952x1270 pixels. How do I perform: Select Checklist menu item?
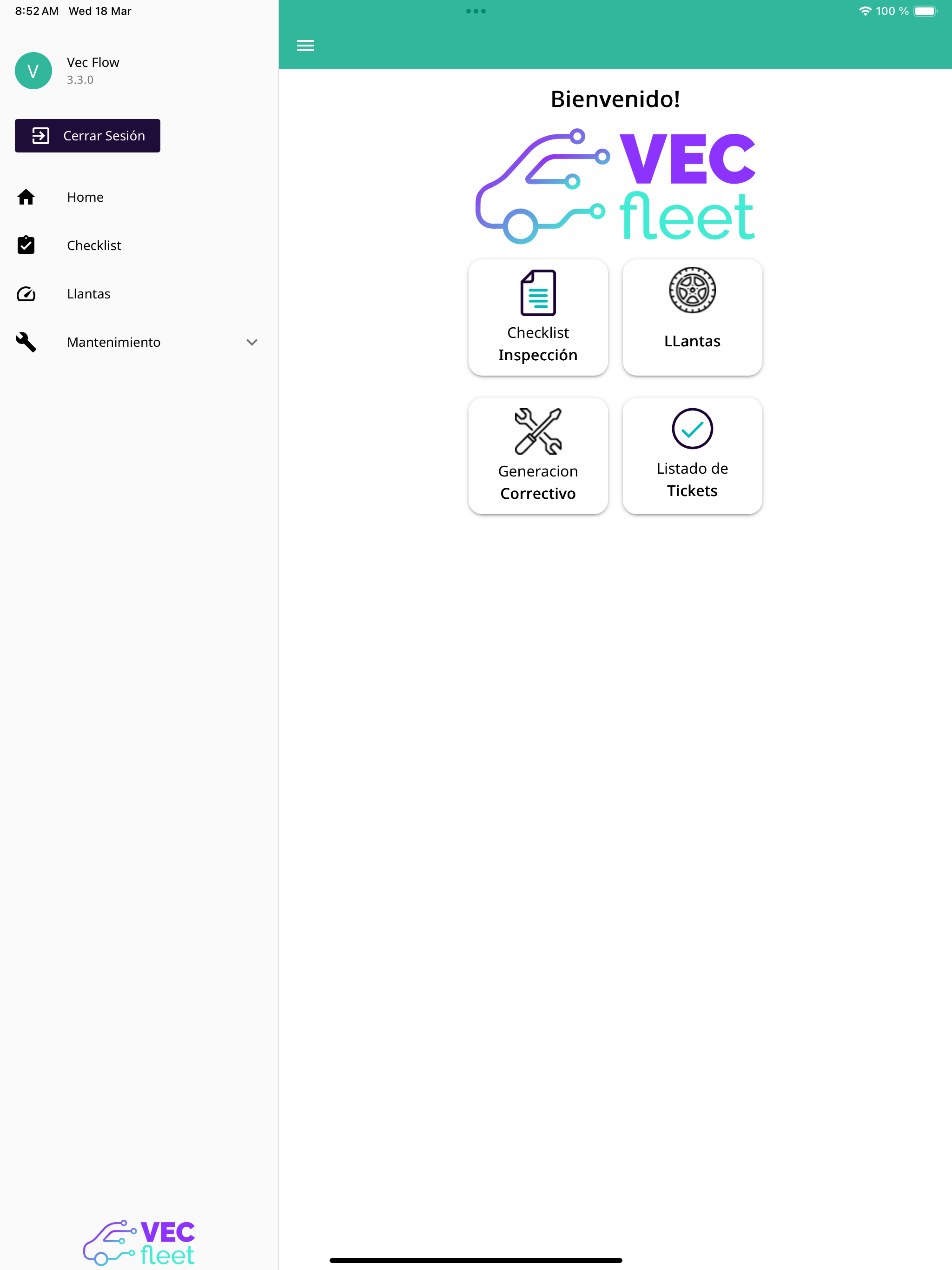[x=139, y=245]
